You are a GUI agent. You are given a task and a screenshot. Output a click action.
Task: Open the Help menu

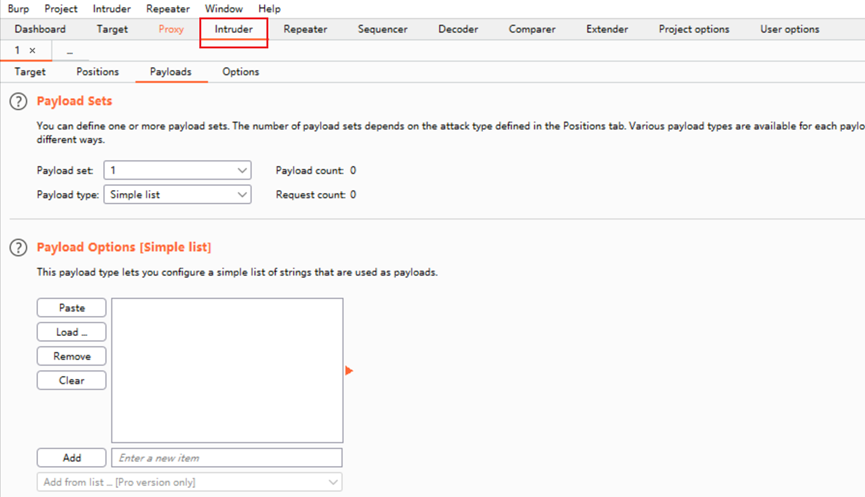269,9
